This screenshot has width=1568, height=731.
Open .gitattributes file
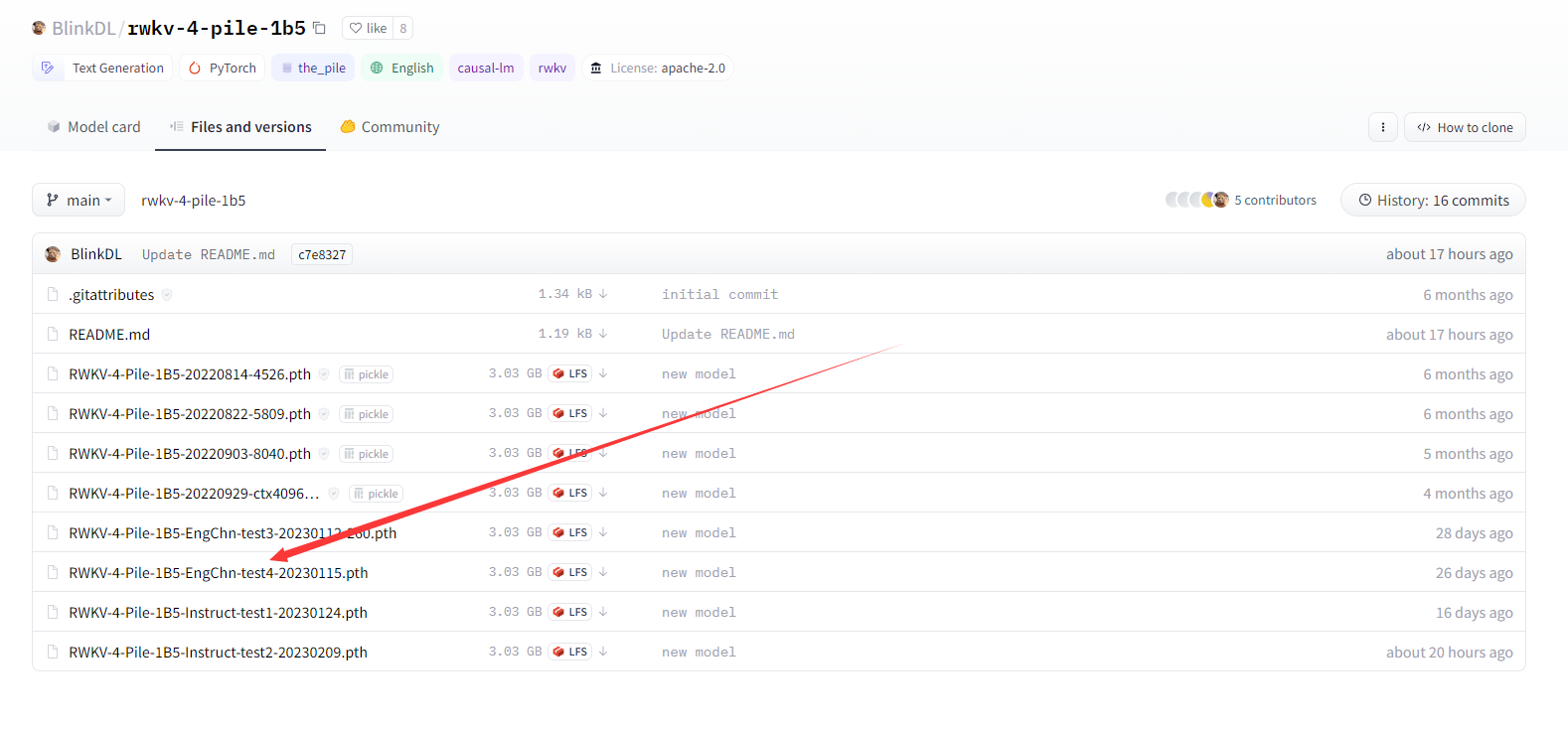[111, 294]
